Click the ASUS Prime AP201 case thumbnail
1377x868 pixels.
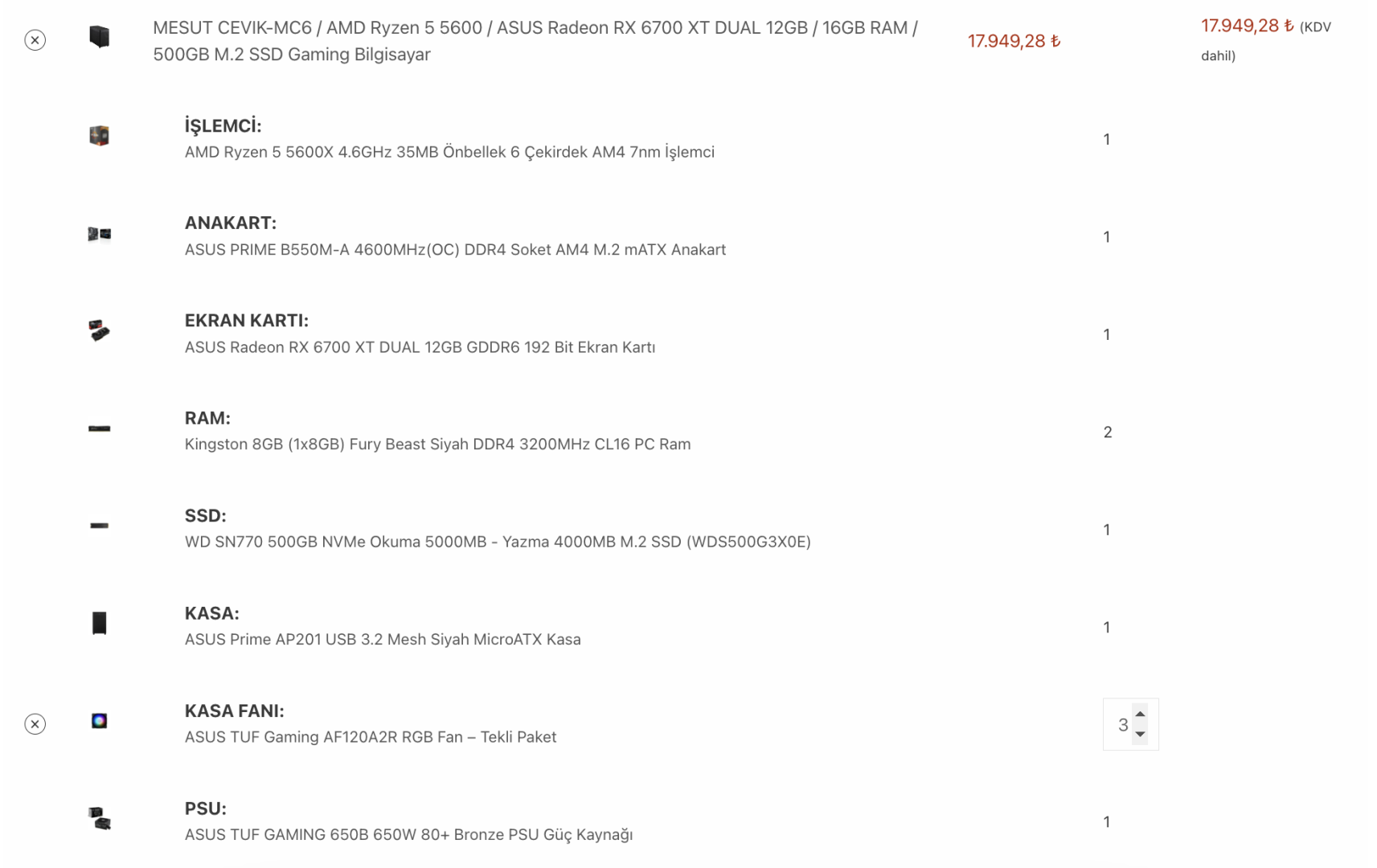tap(99, 623)
